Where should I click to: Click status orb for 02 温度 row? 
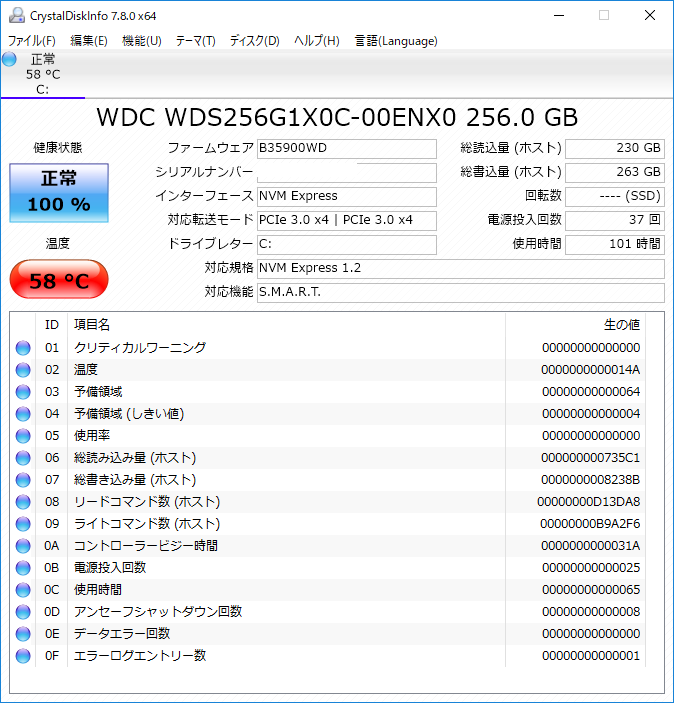point(23,370)
